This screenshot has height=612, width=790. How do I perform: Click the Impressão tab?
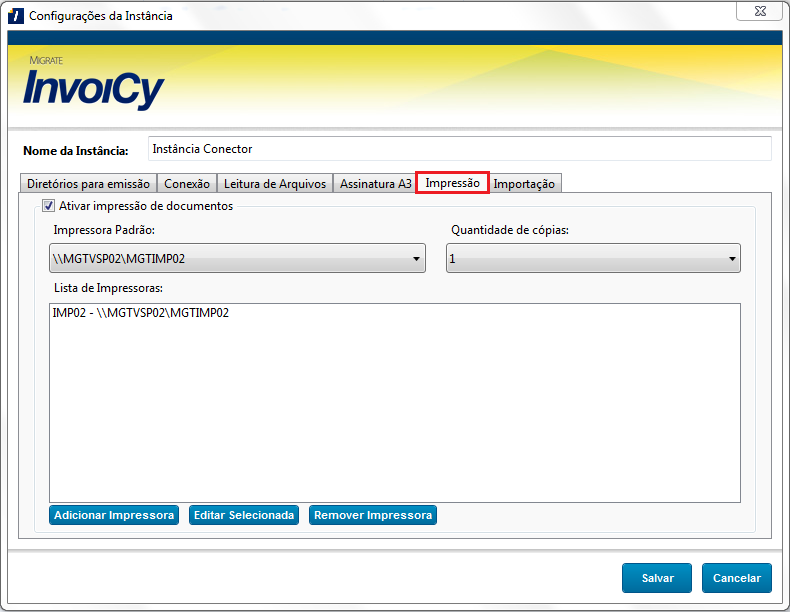(x=452, y=183)
